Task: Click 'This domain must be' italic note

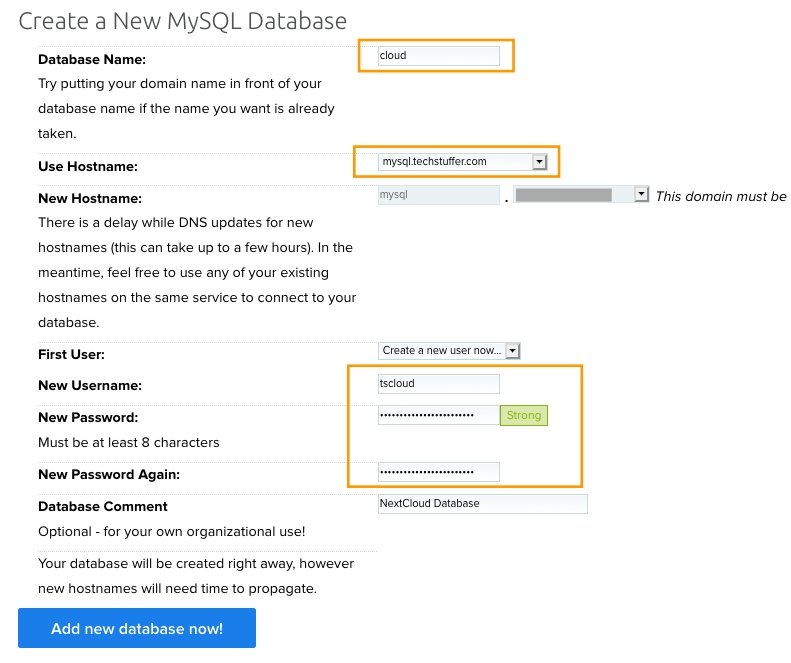Action: [721, 196]
